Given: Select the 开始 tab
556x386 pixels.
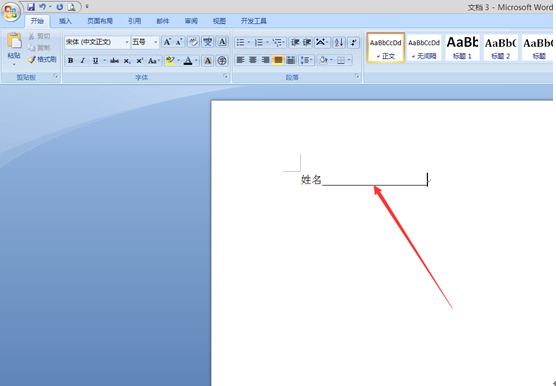Looking at the screenshot, I should click(x=37, y=21).
